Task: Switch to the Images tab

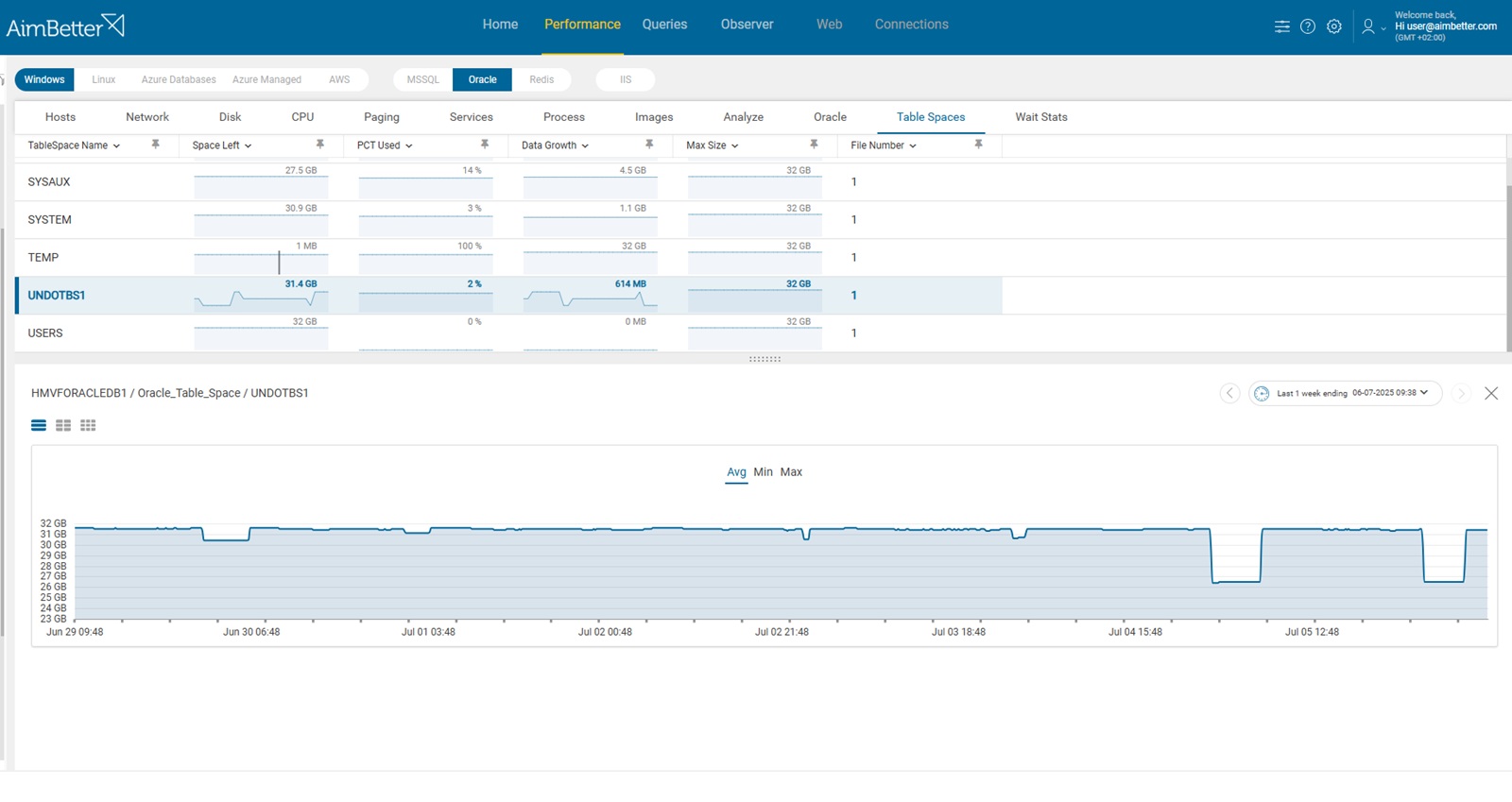Action: tap(654, 117)
